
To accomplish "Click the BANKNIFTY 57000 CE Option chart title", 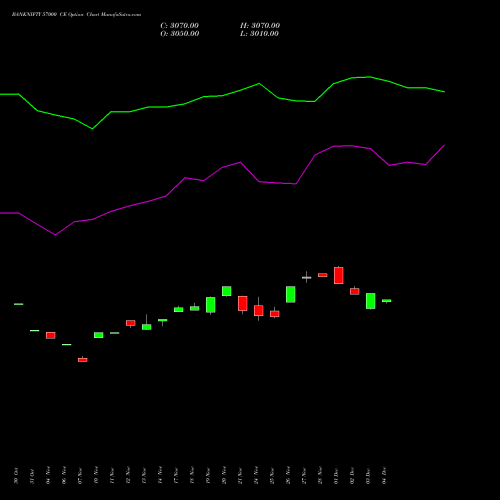I will coord(76,15).
